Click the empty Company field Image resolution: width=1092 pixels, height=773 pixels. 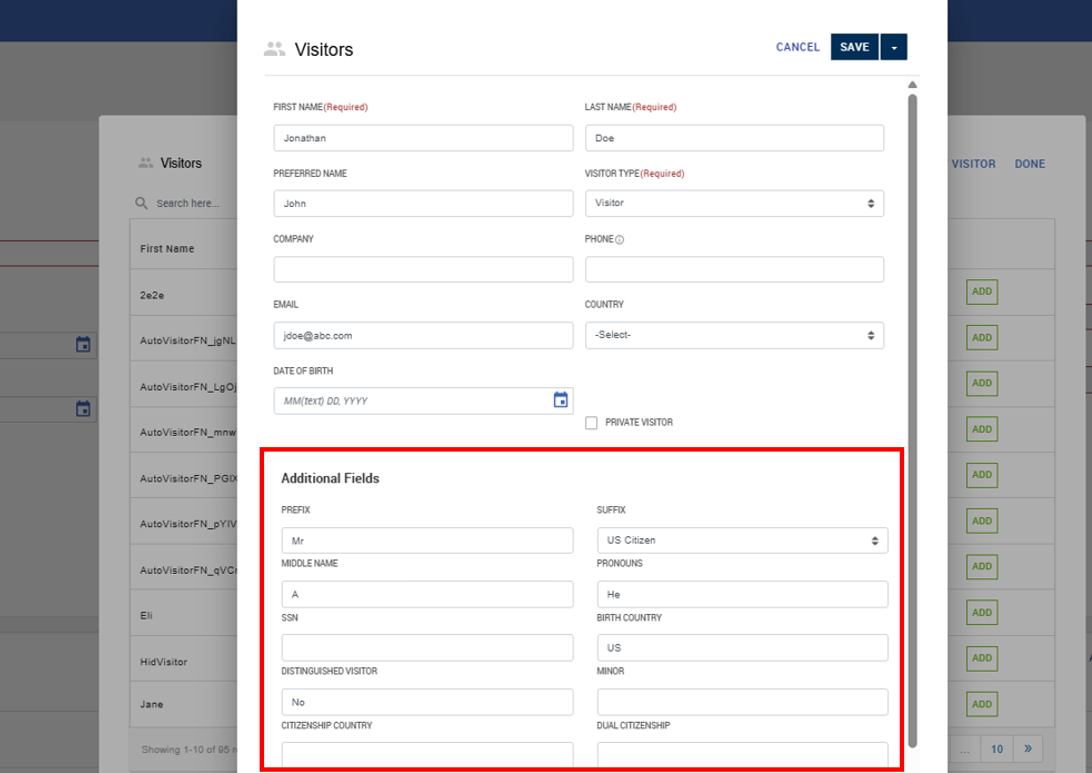[423, 270]
